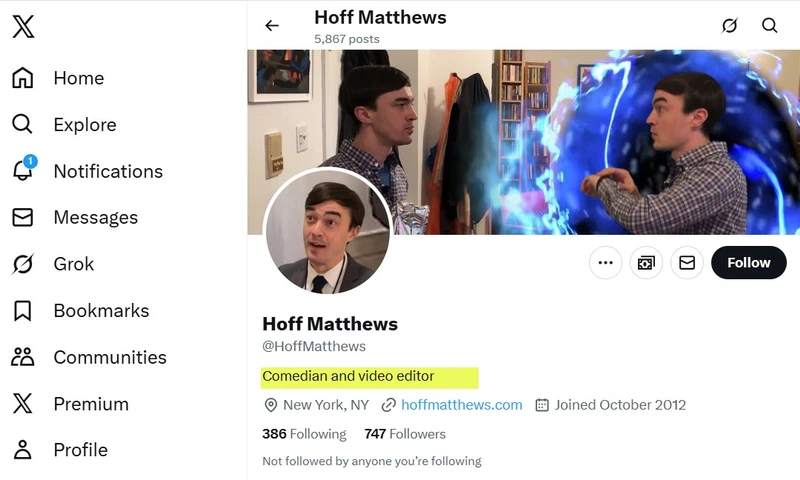Click the media icon beside the More button

(x=646, y=263)
